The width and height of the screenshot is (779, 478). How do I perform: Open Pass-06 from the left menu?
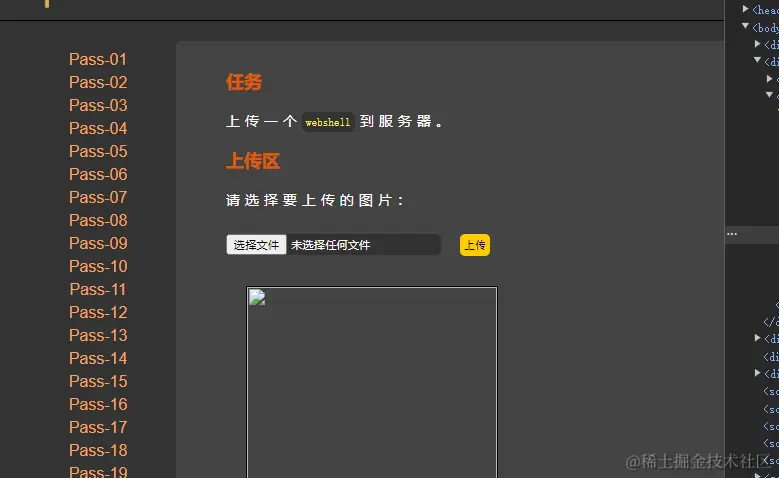click(98, 174)
